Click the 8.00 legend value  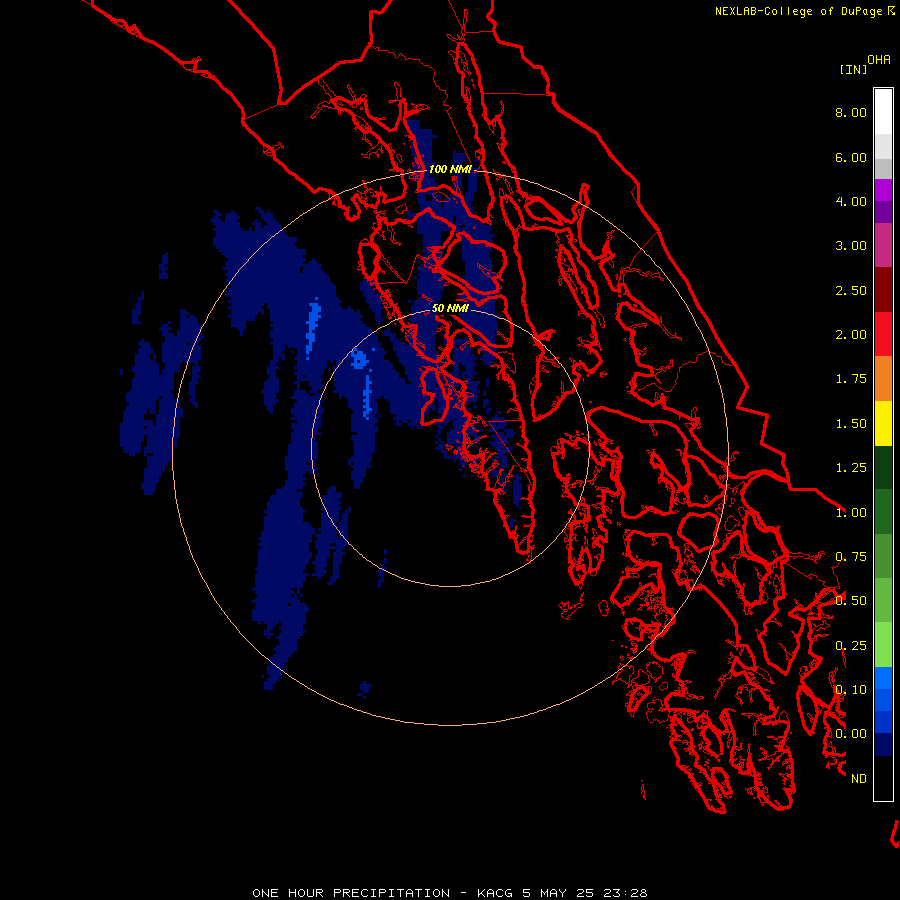coord(851,112)
